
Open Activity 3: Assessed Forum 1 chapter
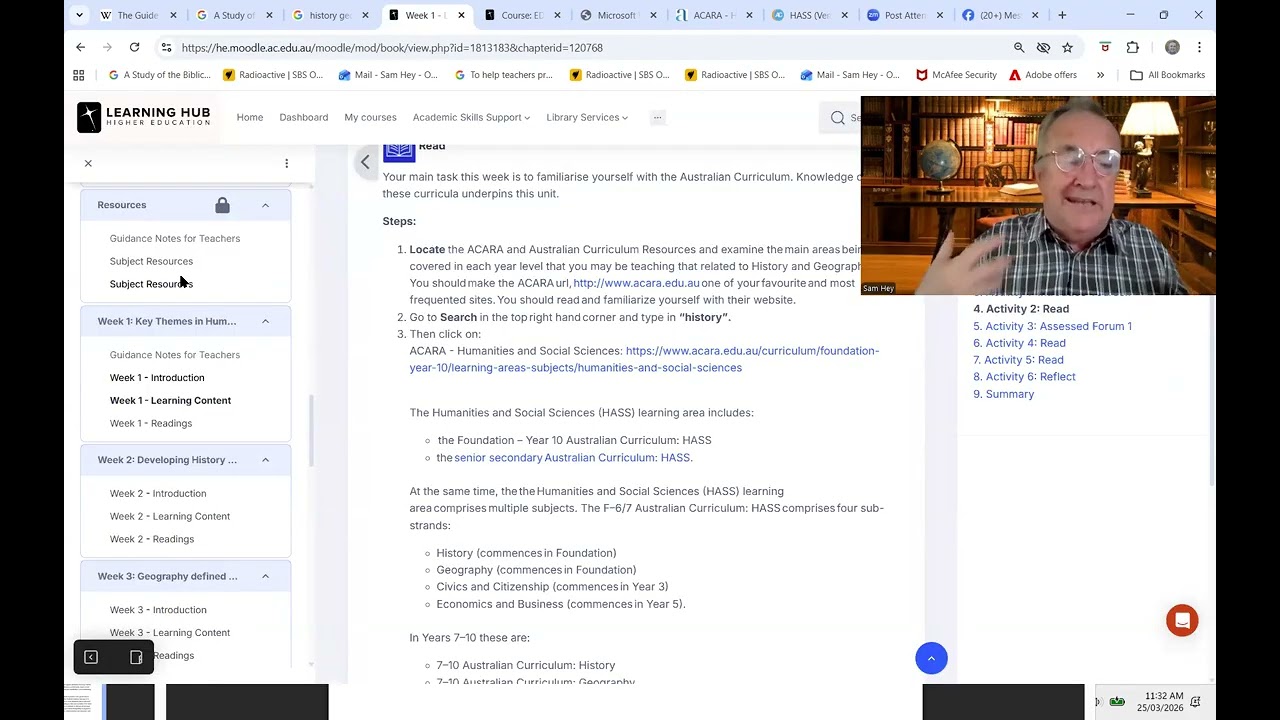click(x=1058, y=326)
